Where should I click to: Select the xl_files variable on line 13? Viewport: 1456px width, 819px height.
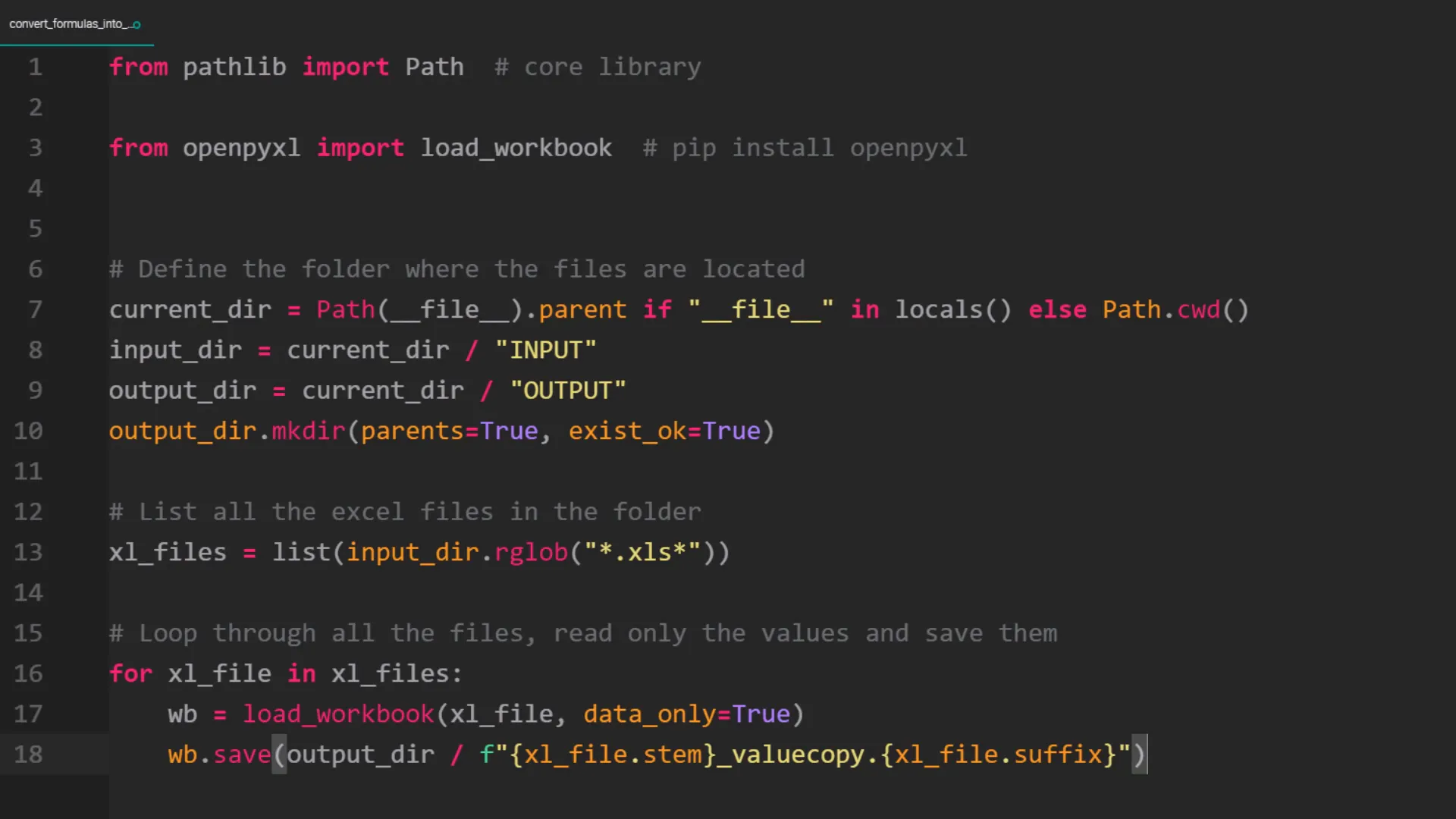(x=167, y=552)
